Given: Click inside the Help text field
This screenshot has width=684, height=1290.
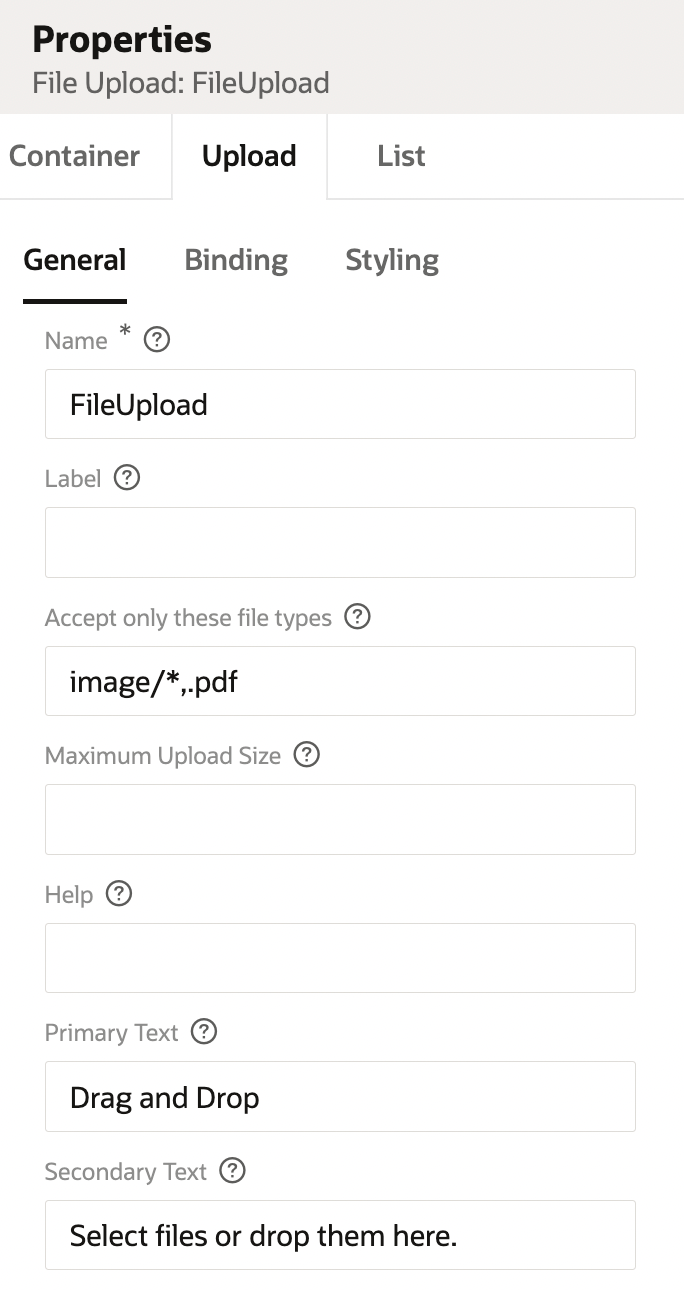Looking at the screenshot, I should pos(340,957).
